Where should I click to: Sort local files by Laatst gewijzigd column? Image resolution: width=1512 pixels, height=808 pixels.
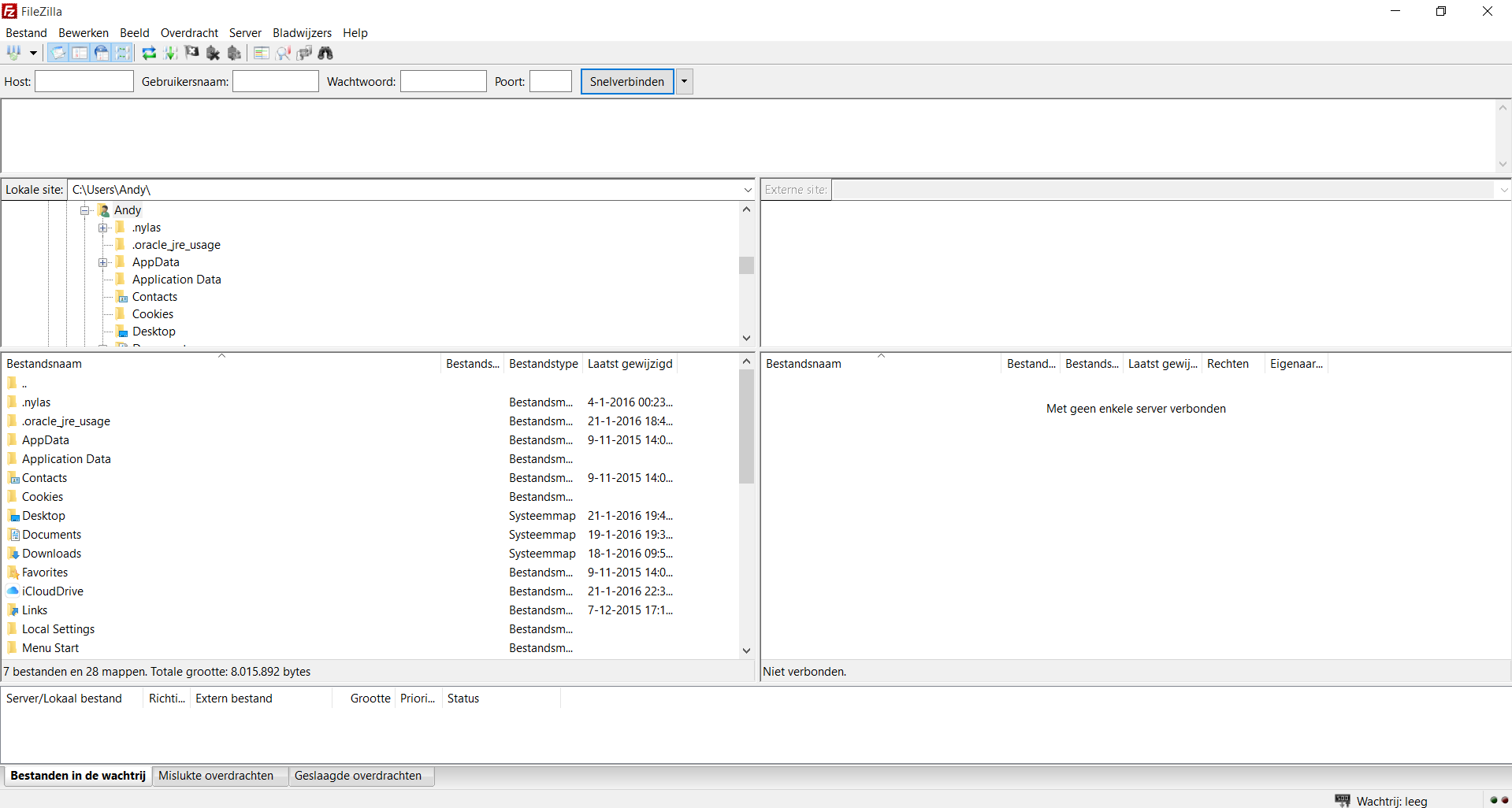(630, 364)
